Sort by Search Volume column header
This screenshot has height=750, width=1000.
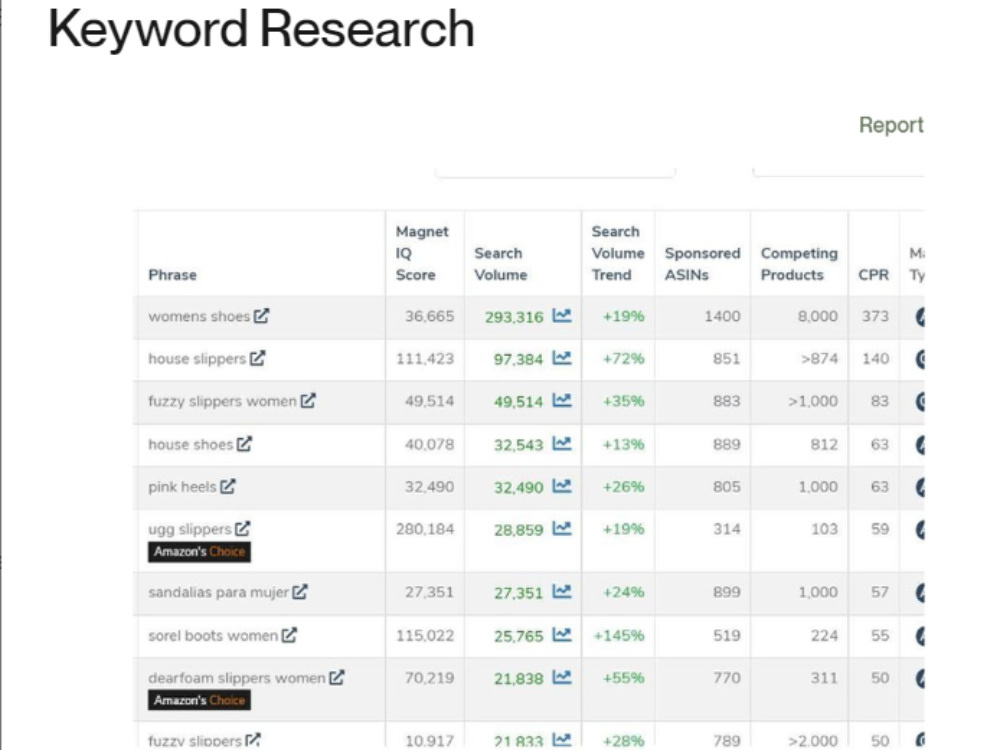click(x=501, y=264)
